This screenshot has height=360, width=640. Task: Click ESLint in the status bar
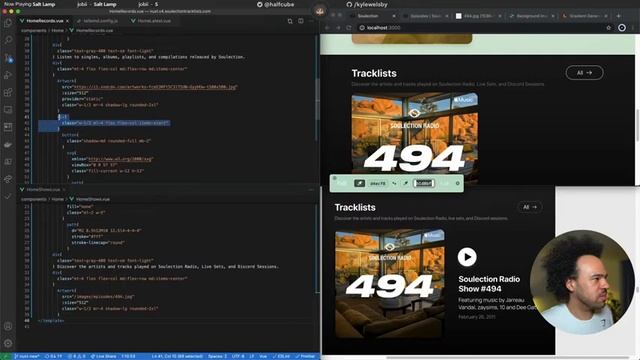pos(281,356)
